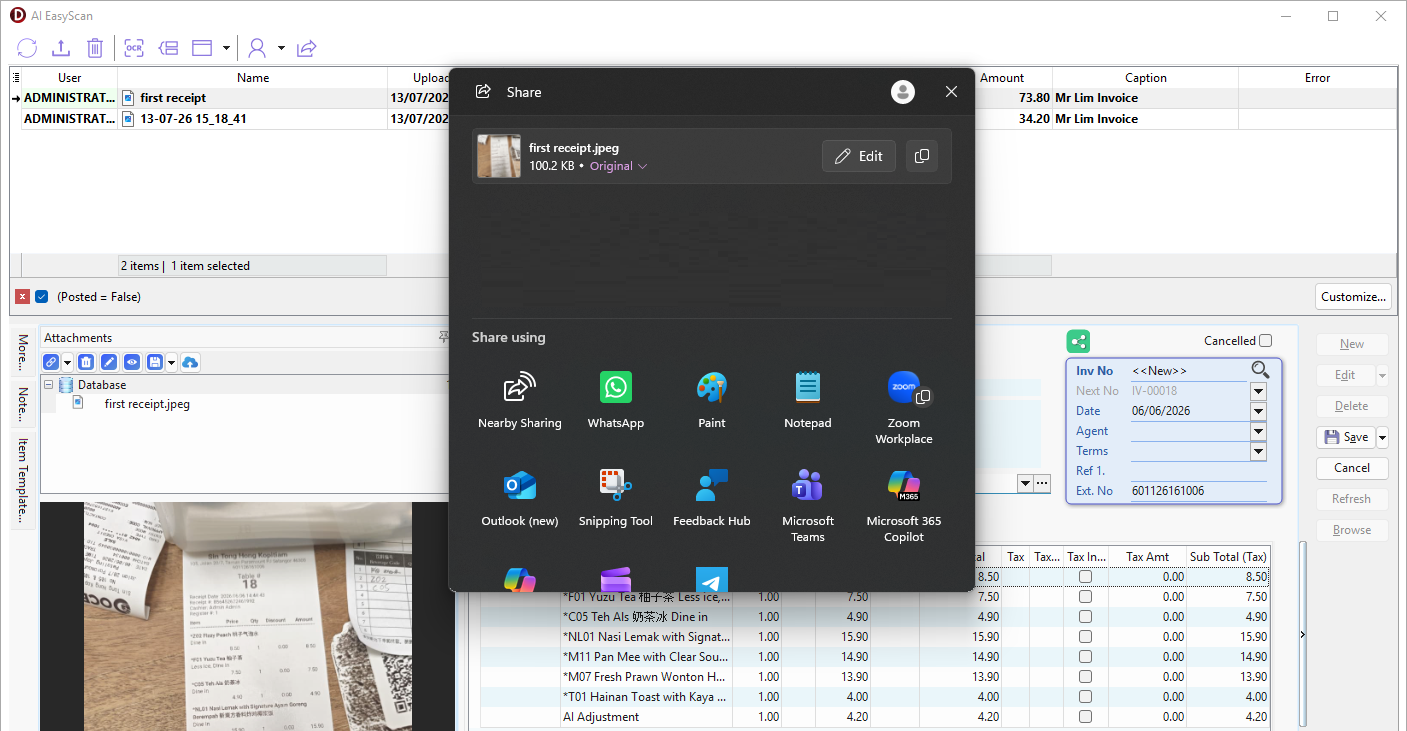This screenshot has width=1407, height=731.
Task: Click the Ref 1. input field
Action: (1198, 471)
